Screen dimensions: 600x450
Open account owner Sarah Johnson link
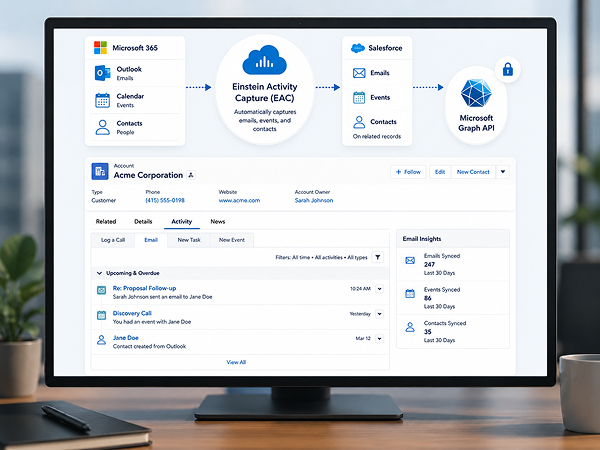(314, 200)
